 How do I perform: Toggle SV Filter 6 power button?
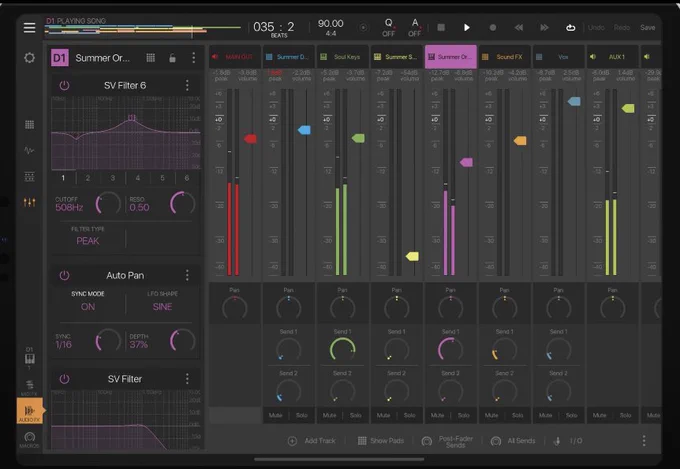[x=64, y=85]
